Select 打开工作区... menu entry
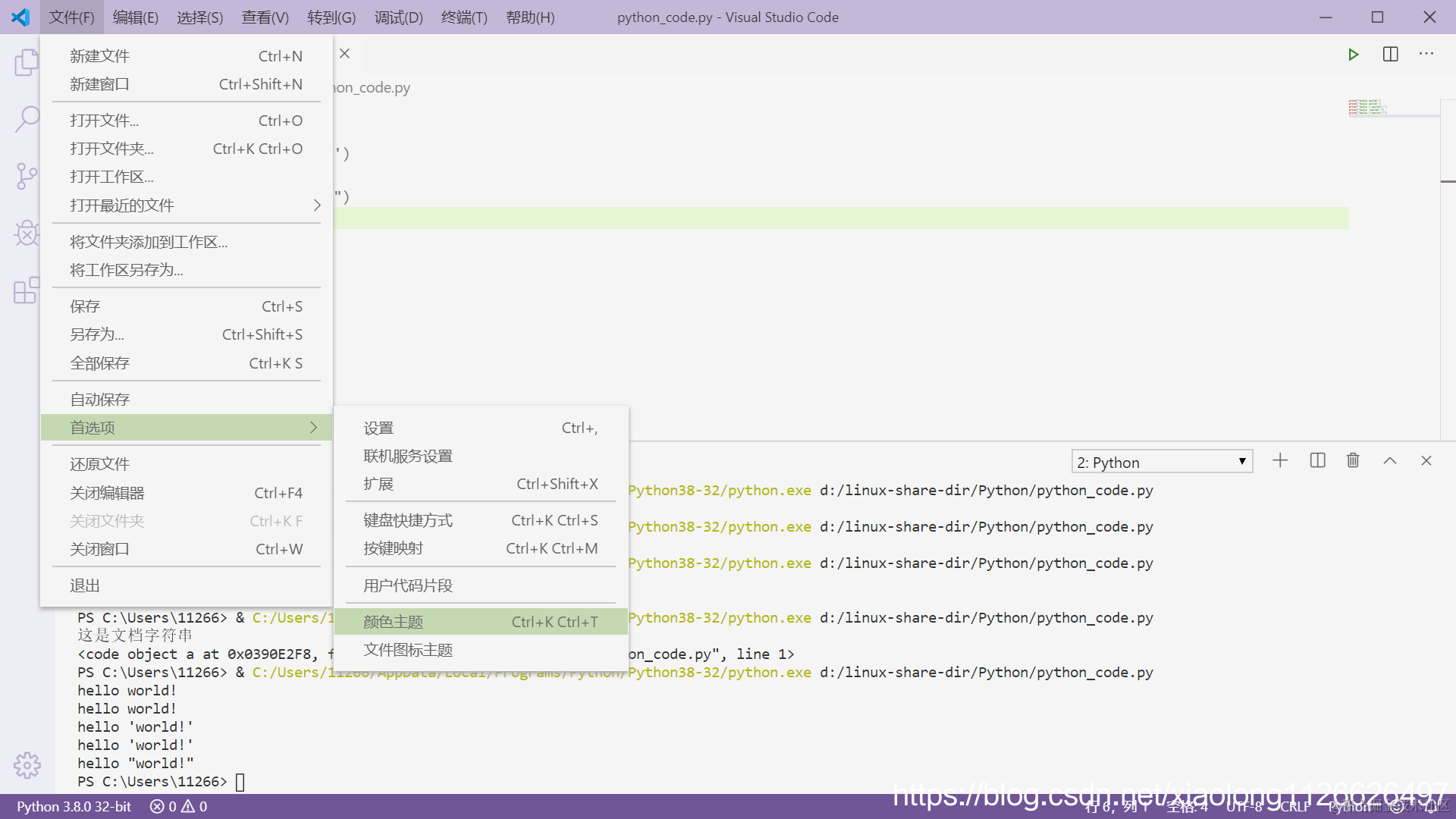 187,177
